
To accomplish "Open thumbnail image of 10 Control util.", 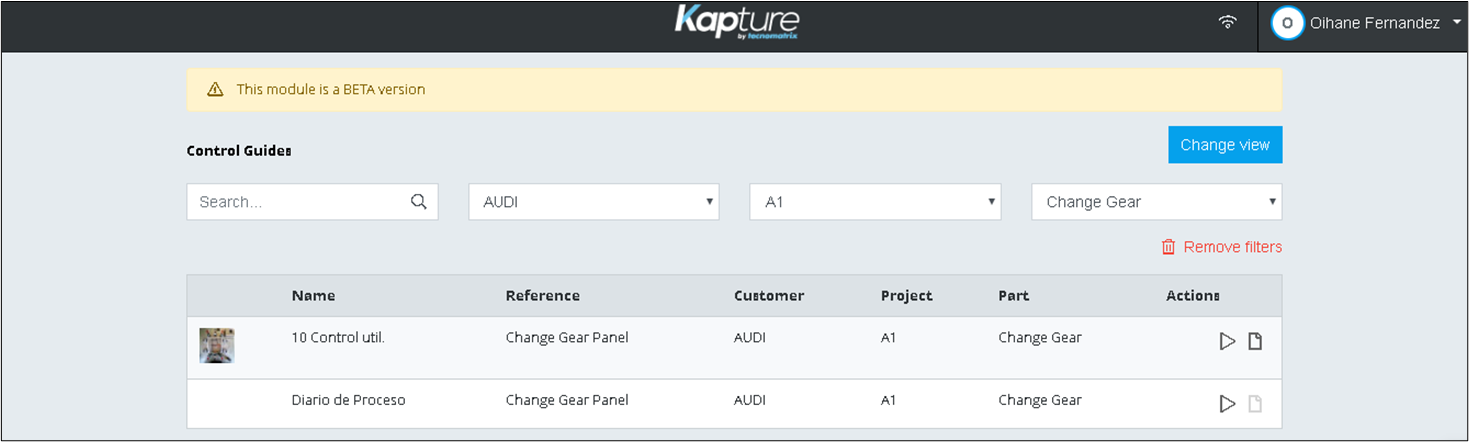I will pos(216,346).
